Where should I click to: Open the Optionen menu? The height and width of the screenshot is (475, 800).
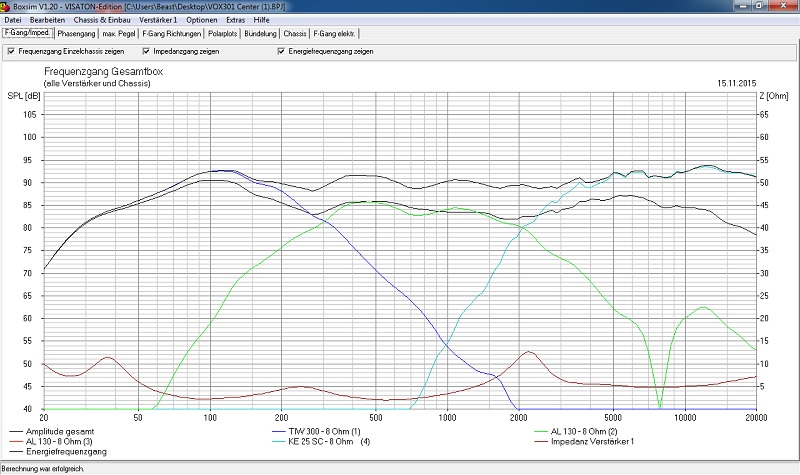pos(203,20)
